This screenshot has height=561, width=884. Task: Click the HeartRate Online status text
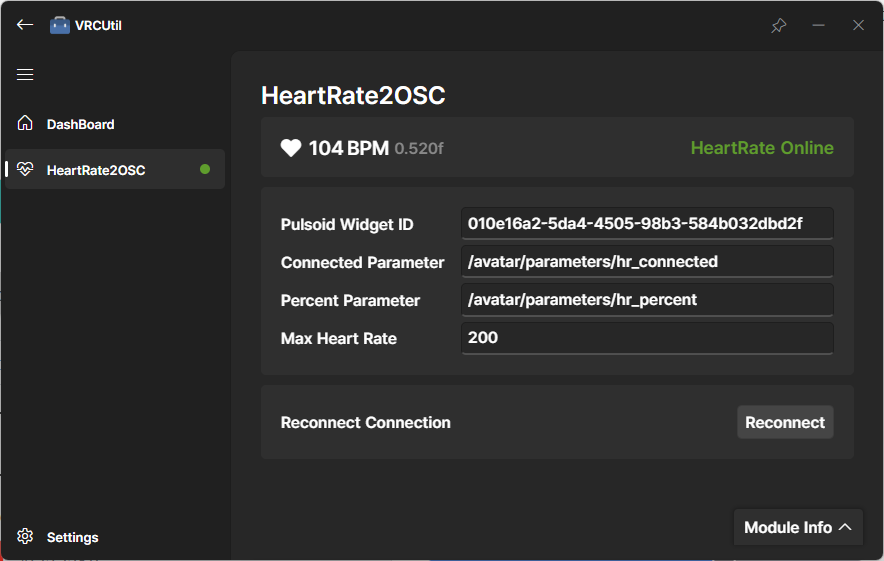click(762, 148)
